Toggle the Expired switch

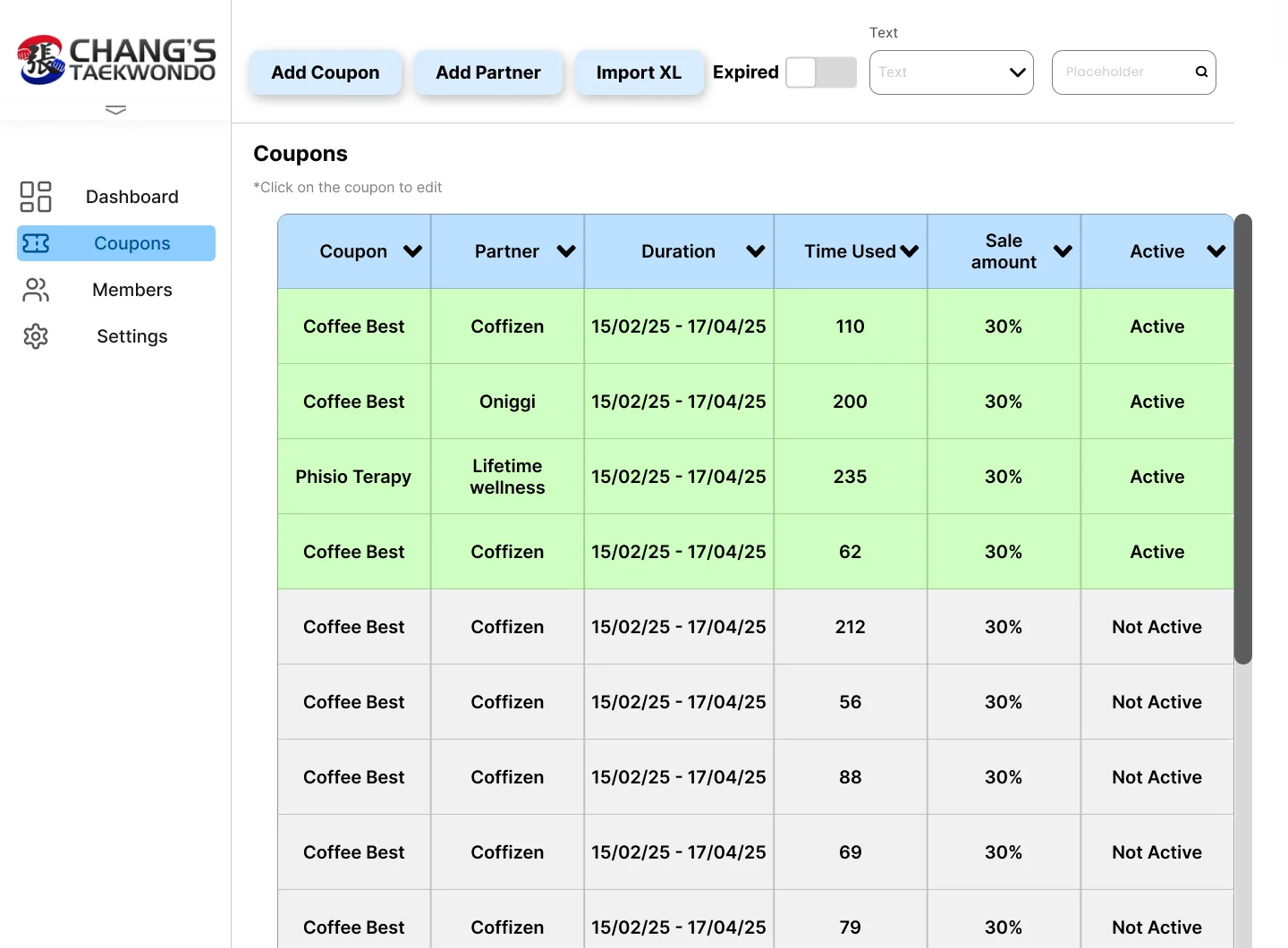pyautogui.click(x=821, y=72)
